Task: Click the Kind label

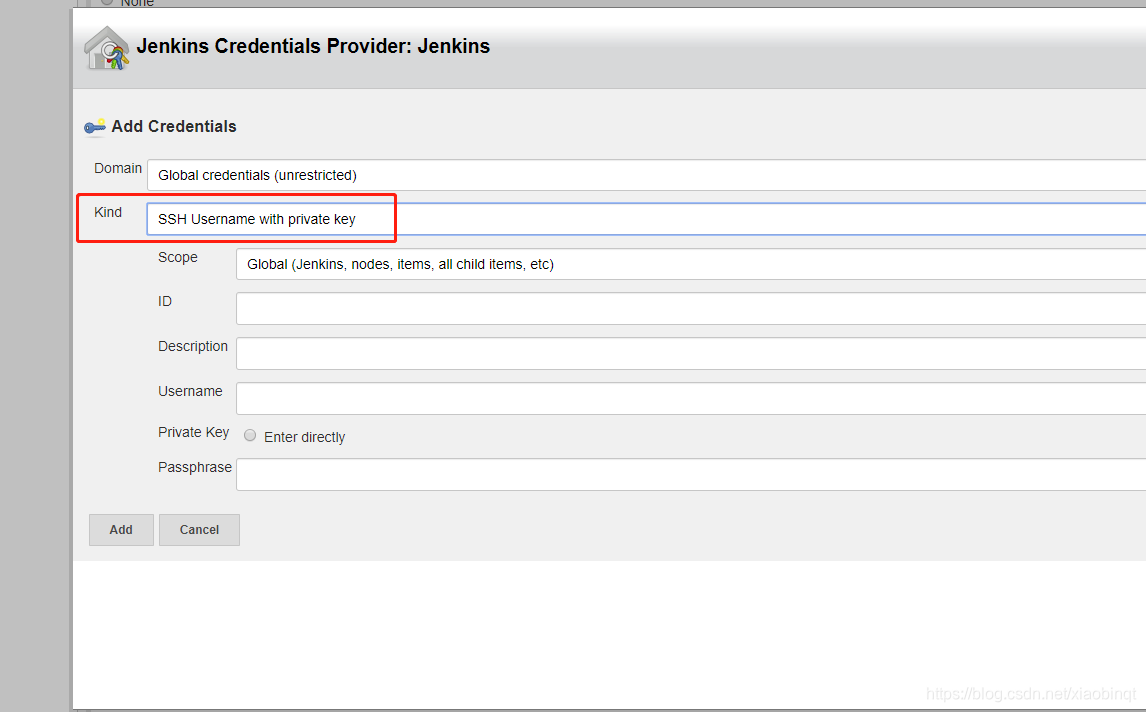Action: [x=108, y=212]
